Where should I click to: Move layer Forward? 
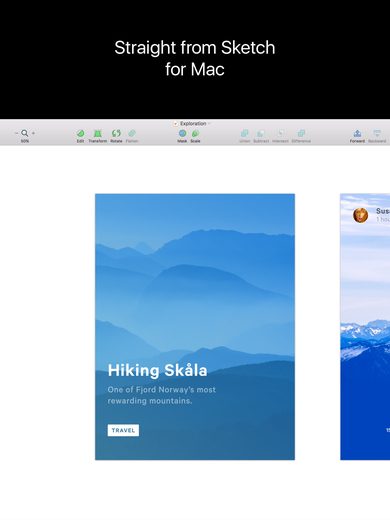click(357, 136)
